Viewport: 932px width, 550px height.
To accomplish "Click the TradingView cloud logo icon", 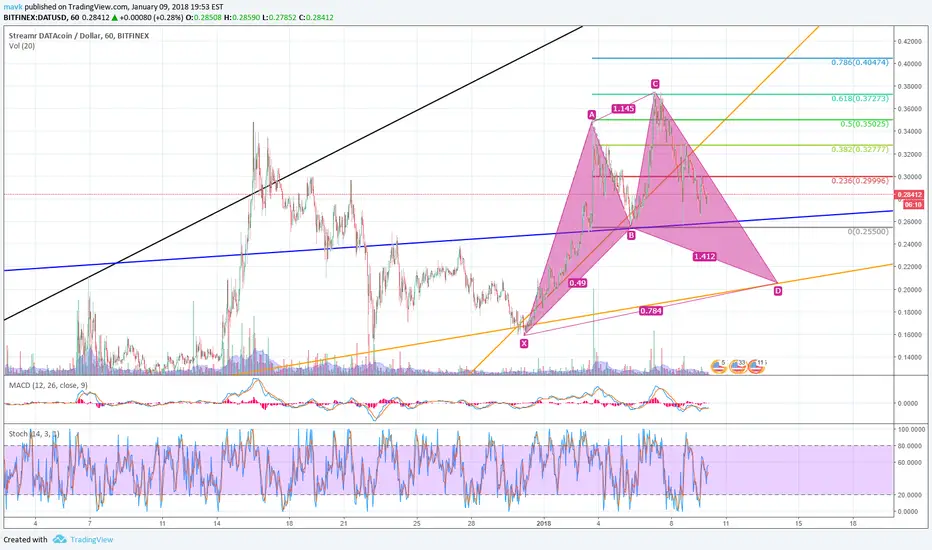I will point(59,539).
